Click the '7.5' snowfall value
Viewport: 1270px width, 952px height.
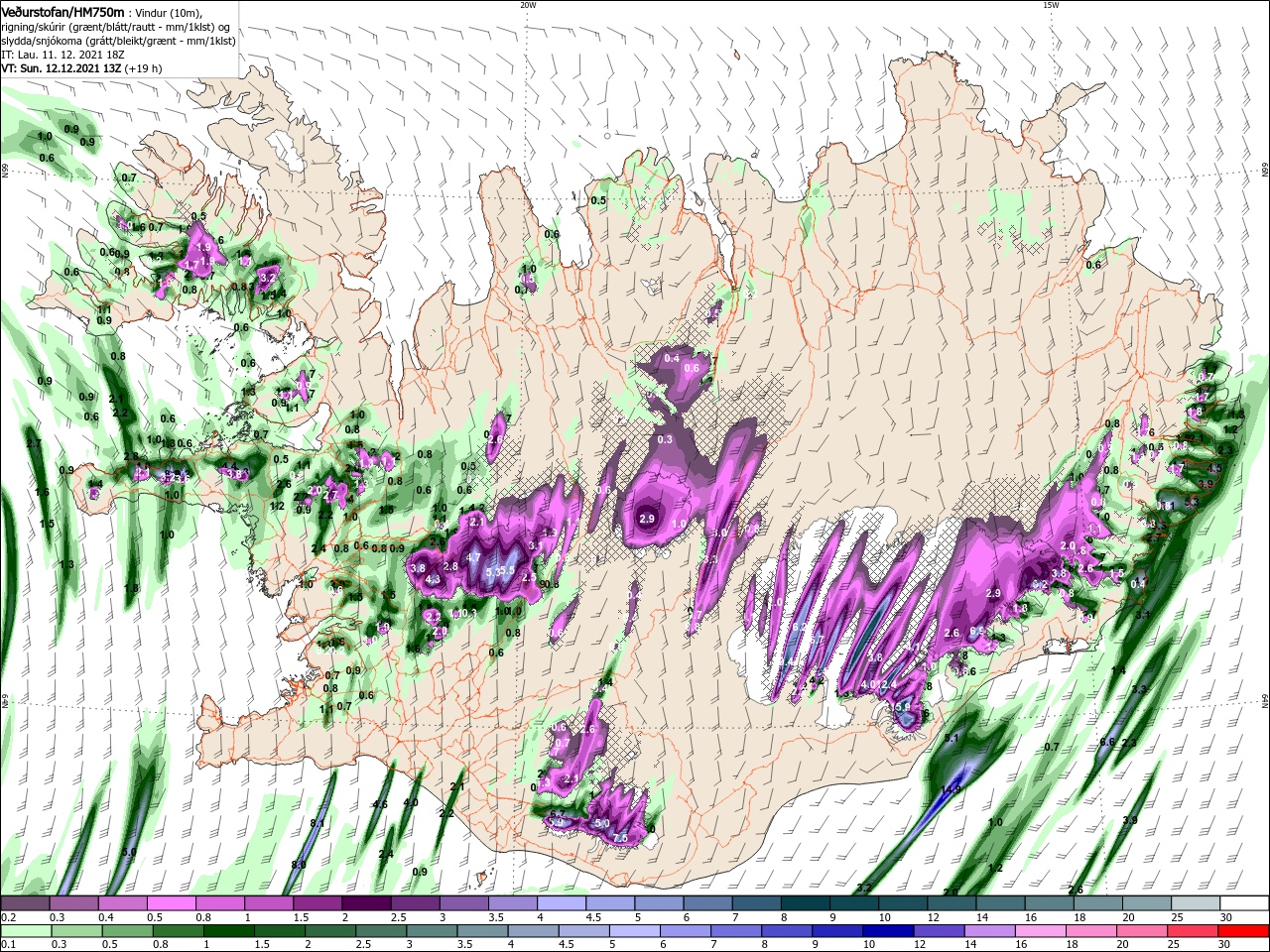(x=621, y=838)
